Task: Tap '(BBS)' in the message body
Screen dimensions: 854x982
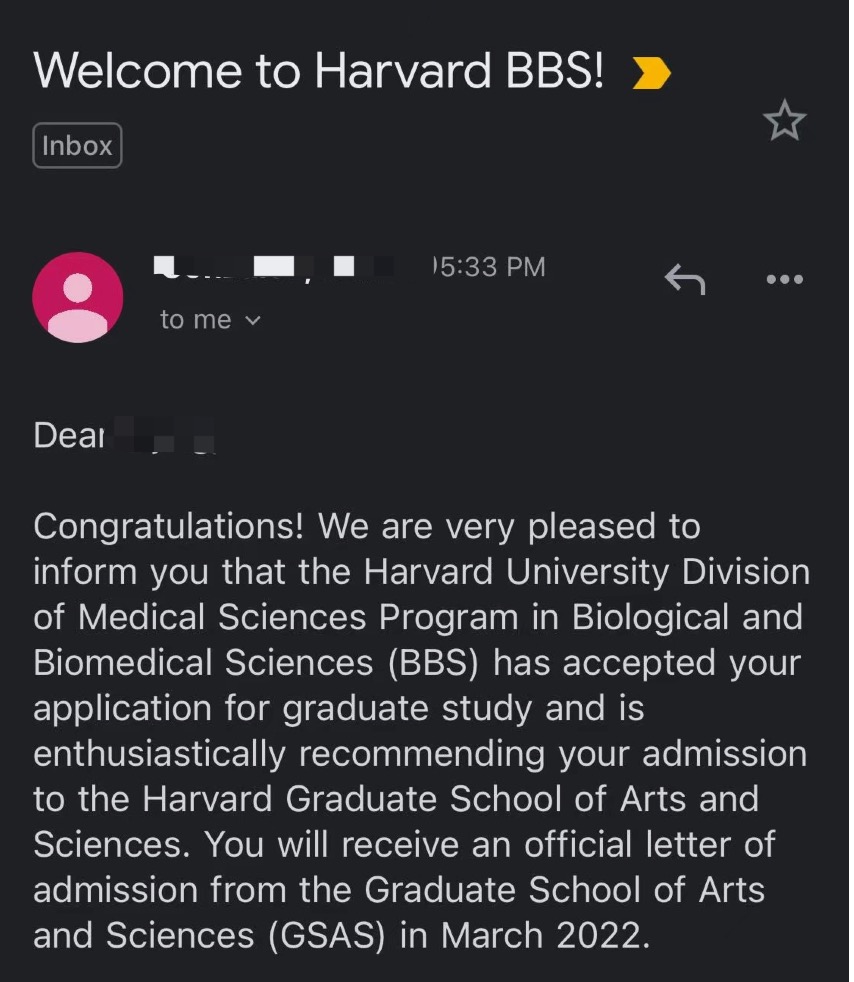Action: point(433,663)
